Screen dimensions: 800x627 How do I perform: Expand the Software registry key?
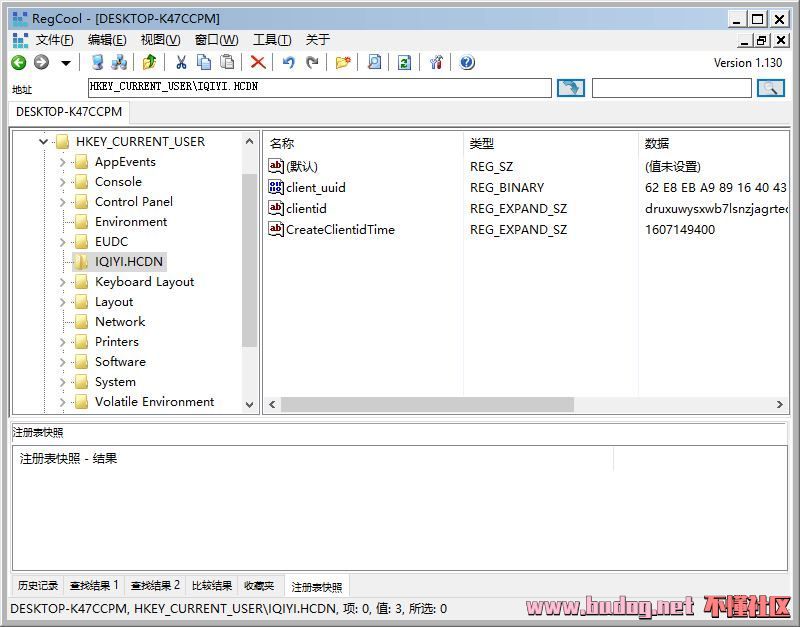click(x=62, y=362)
